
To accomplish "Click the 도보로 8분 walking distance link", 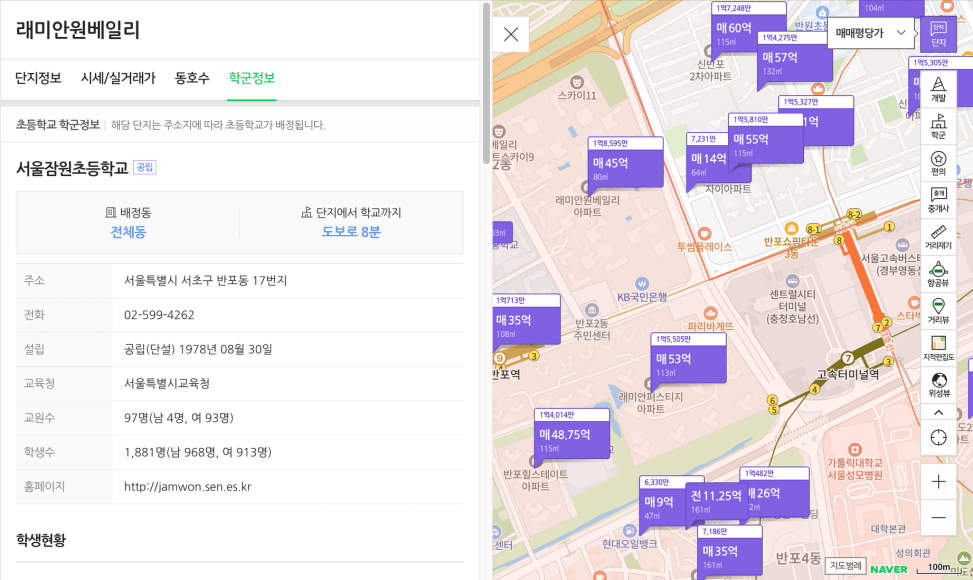I will pos(351,232).
